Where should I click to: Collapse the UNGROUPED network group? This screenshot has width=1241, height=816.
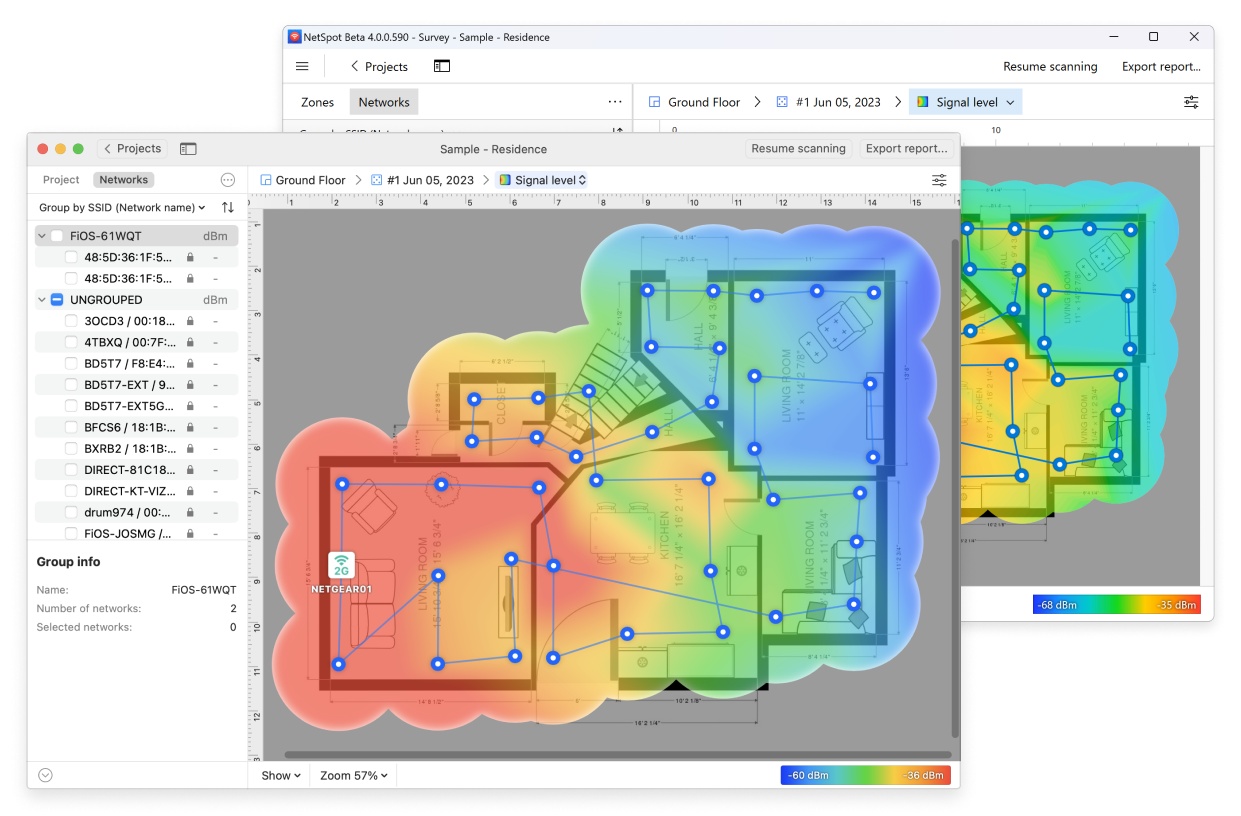[41, 299]
